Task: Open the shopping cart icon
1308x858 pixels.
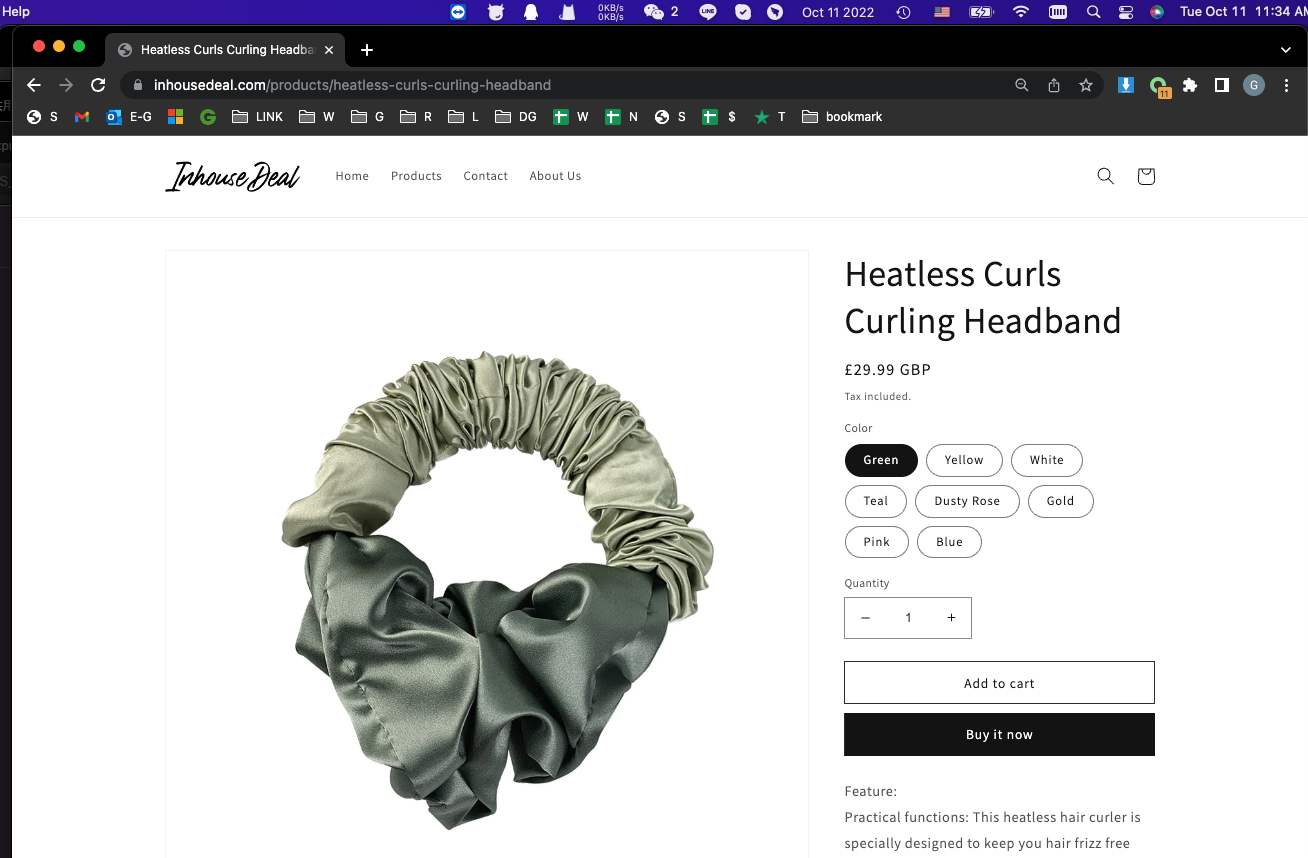Action: pos(1146,176)
